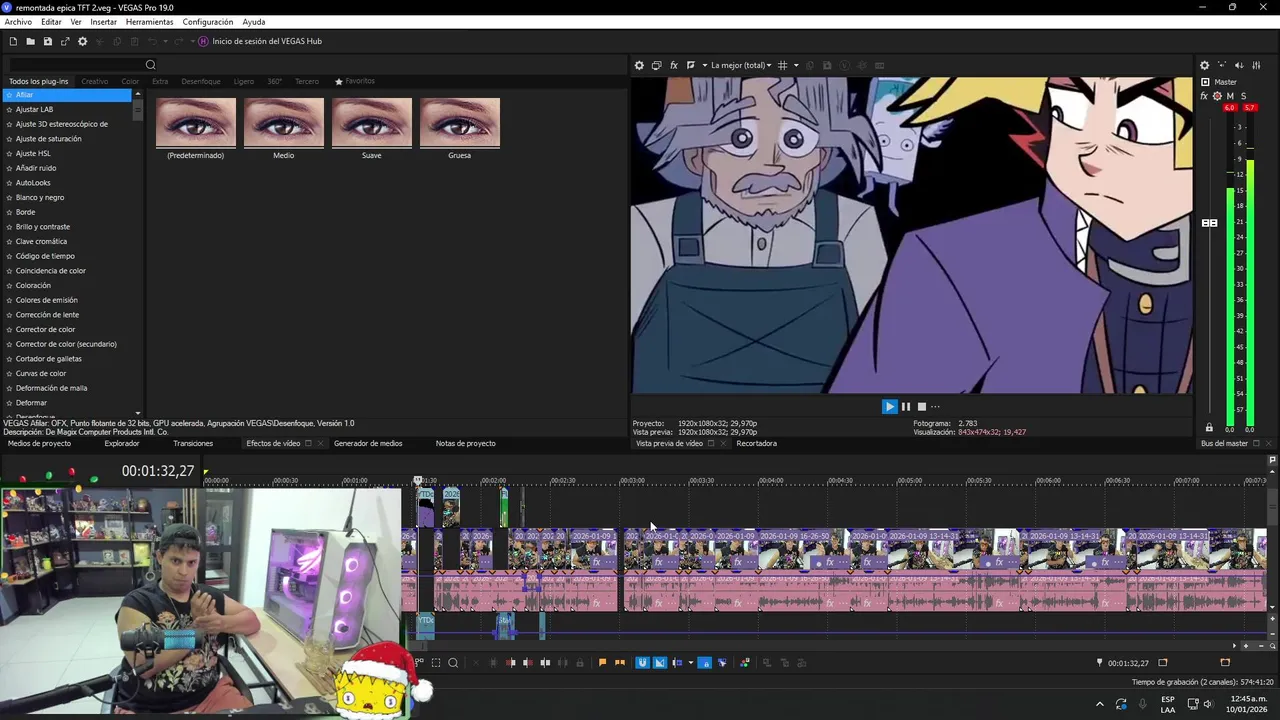Open auto ripple mode dropdown arrow

pyautogui.click(x=691, y=662)
